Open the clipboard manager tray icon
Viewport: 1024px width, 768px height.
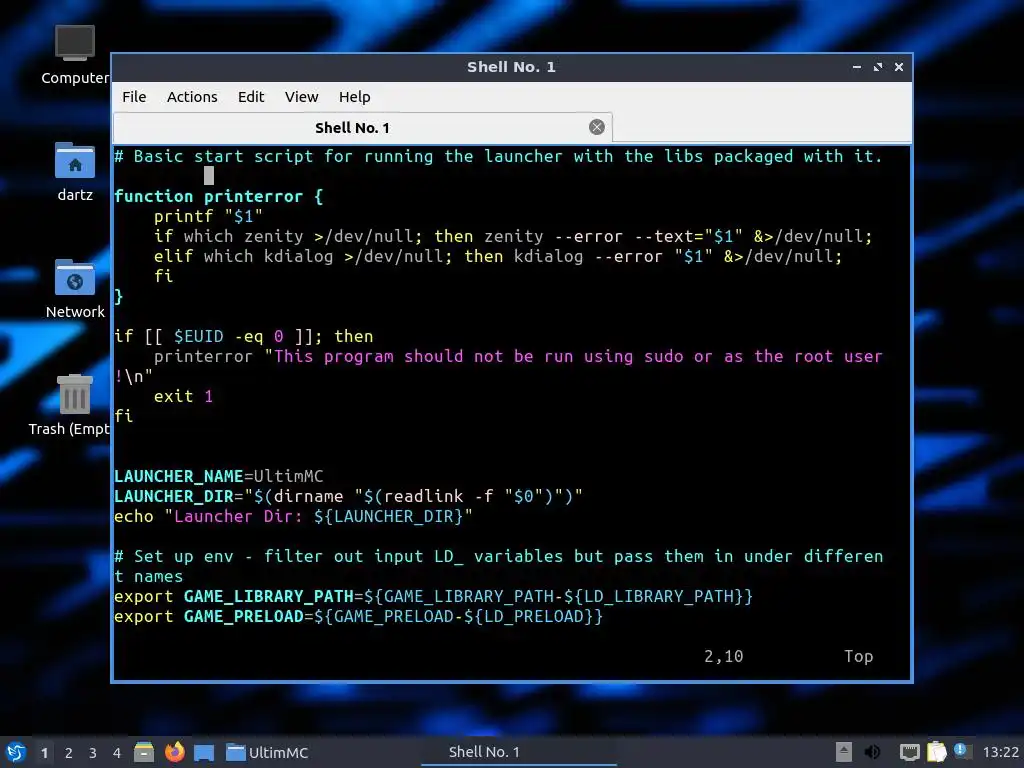click(936, 752)
